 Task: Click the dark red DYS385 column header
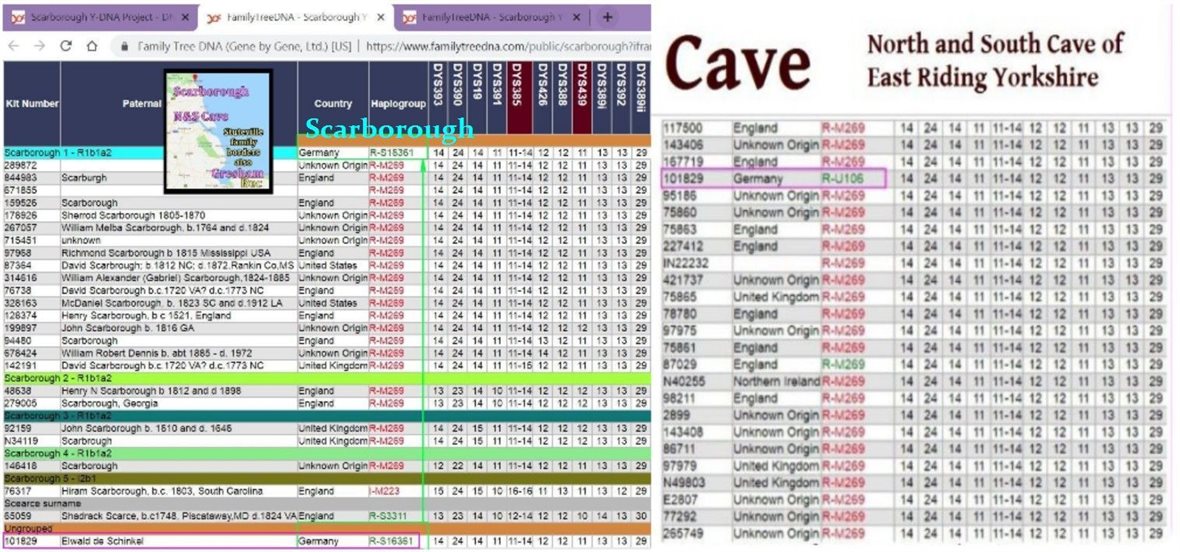click(518, 88)
